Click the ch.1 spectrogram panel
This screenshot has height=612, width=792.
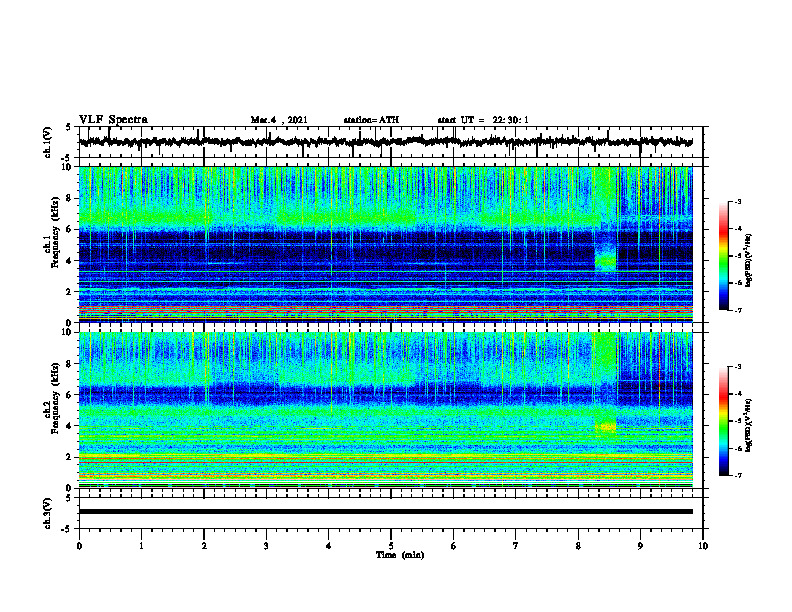[x=385, y=244]
